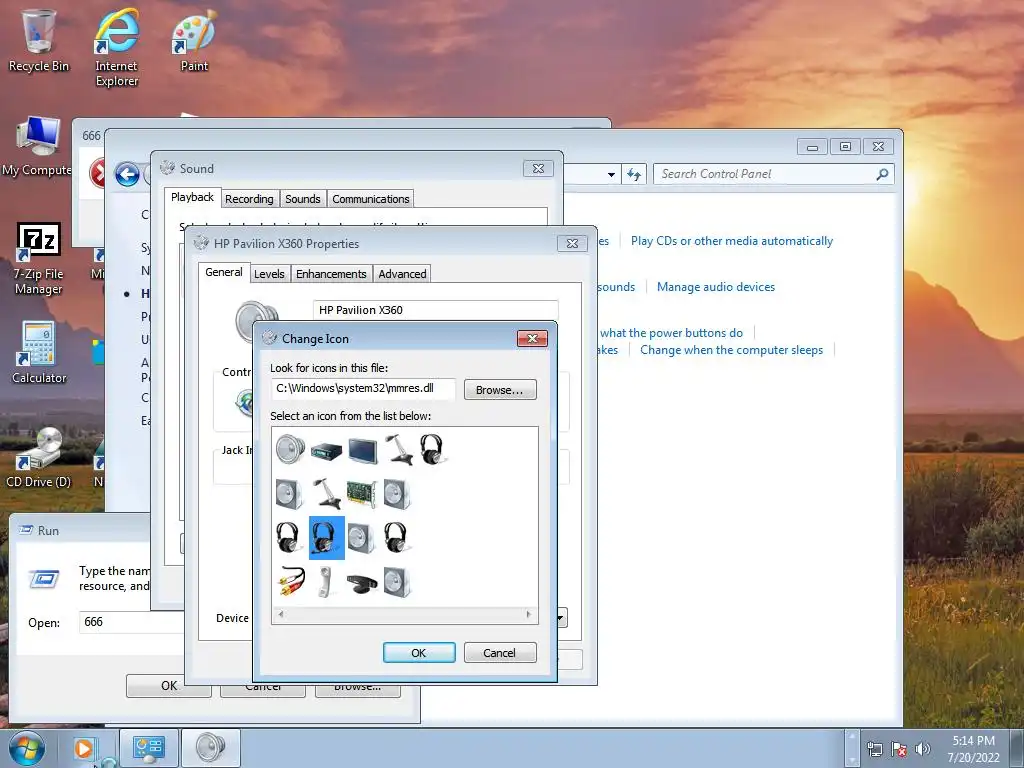Choose the AV receiver icon
1024x768 pixels.
click(326, 451)
